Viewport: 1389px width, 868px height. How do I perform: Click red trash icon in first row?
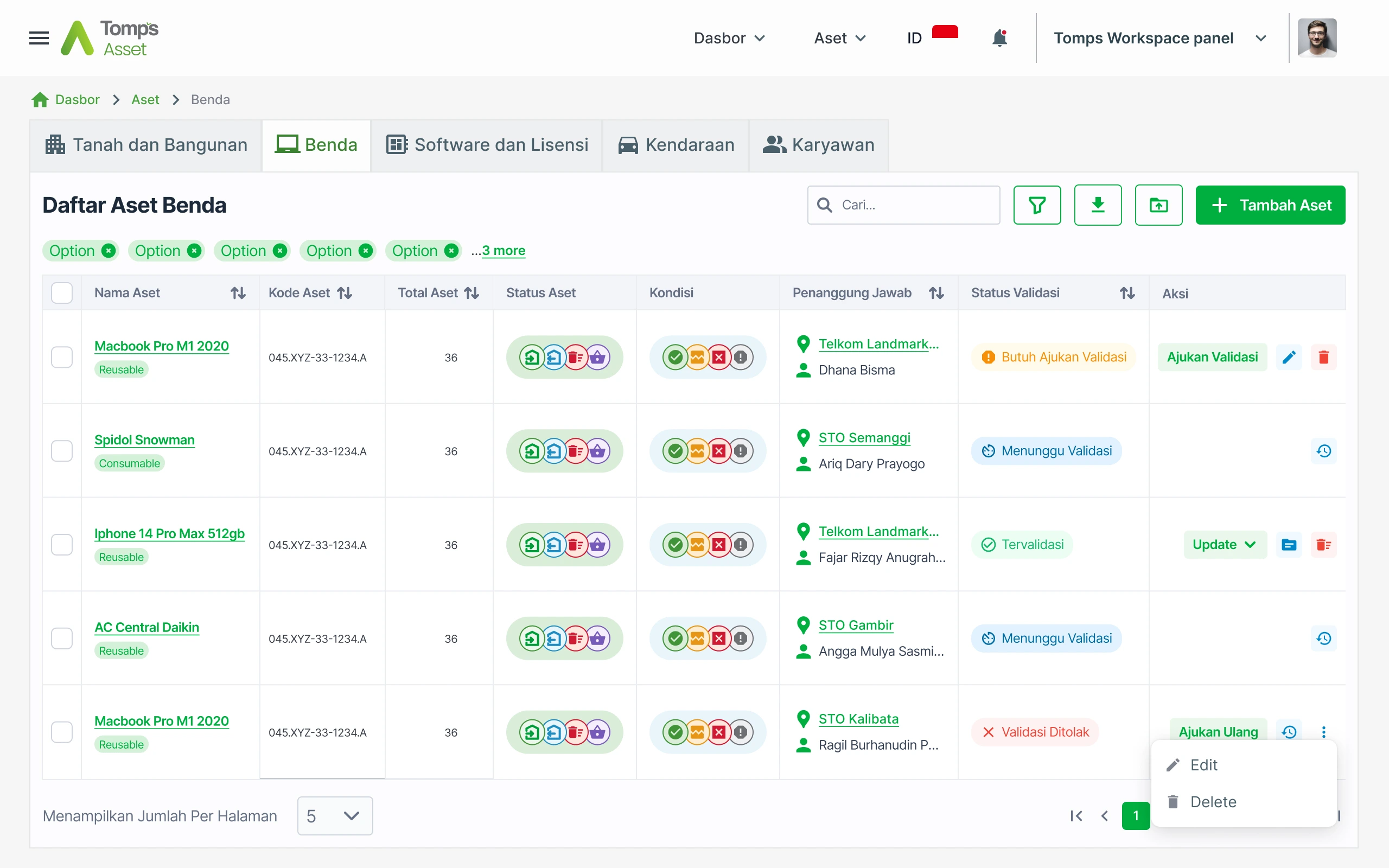tap(1323, 357)
